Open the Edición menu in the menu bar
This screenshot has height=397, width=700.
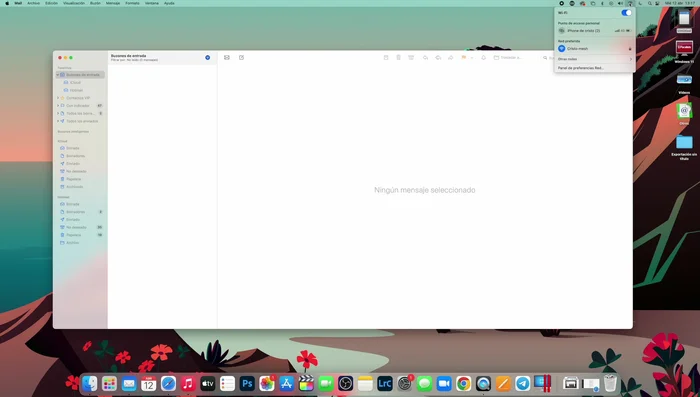click(51, 3)
